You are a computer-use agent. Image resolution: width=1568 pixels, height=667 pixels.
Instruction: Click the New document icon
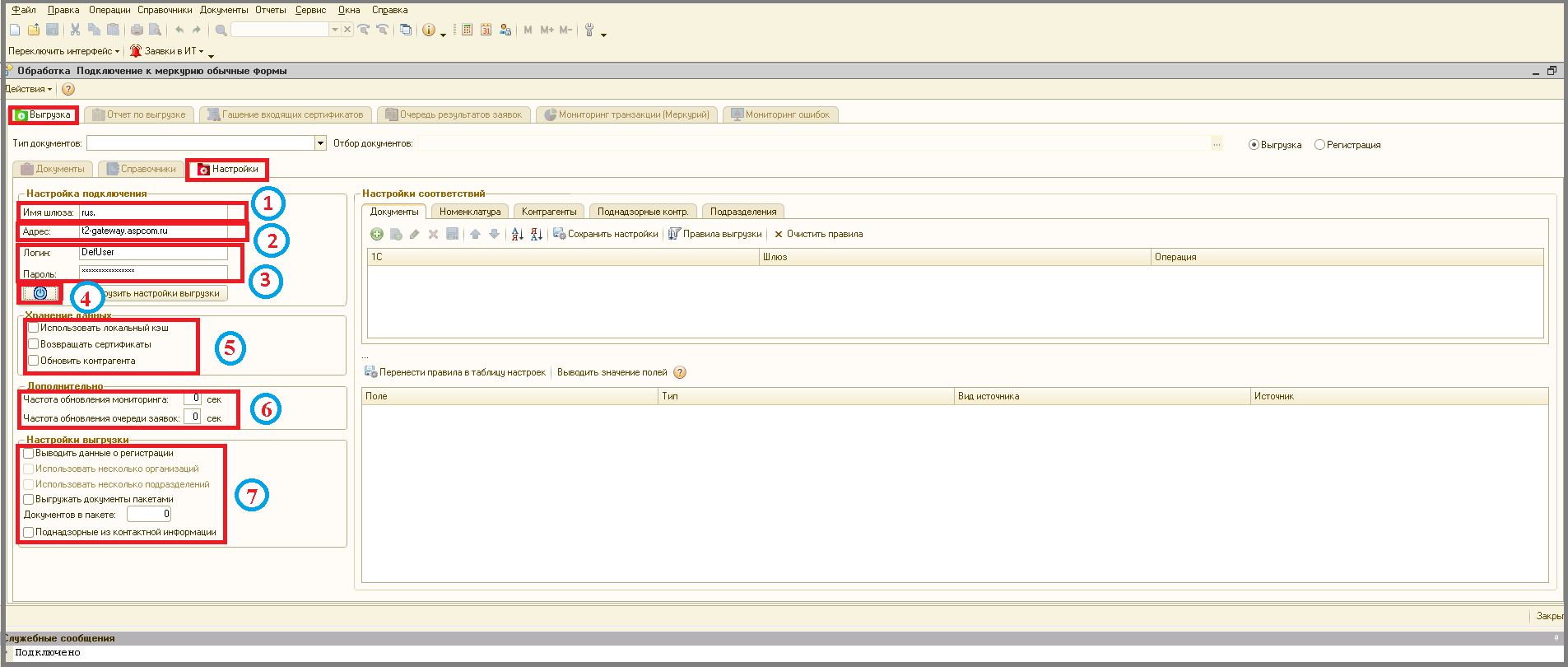pos(15,30)
